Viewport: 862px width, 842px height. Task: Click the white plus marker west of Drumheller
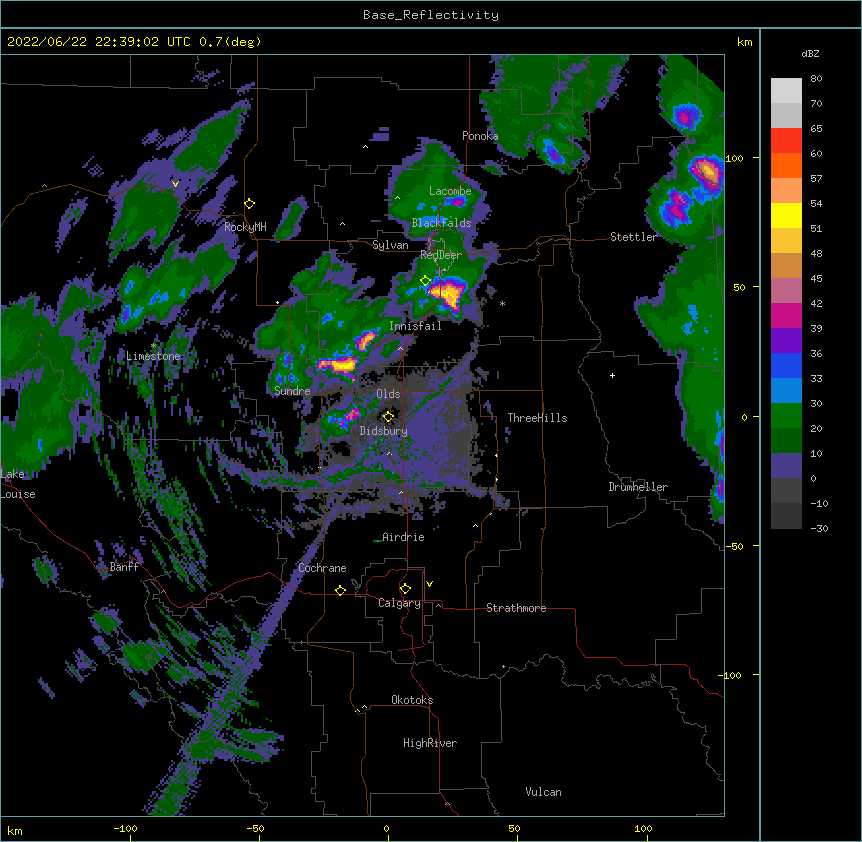[x=612, y=375]
